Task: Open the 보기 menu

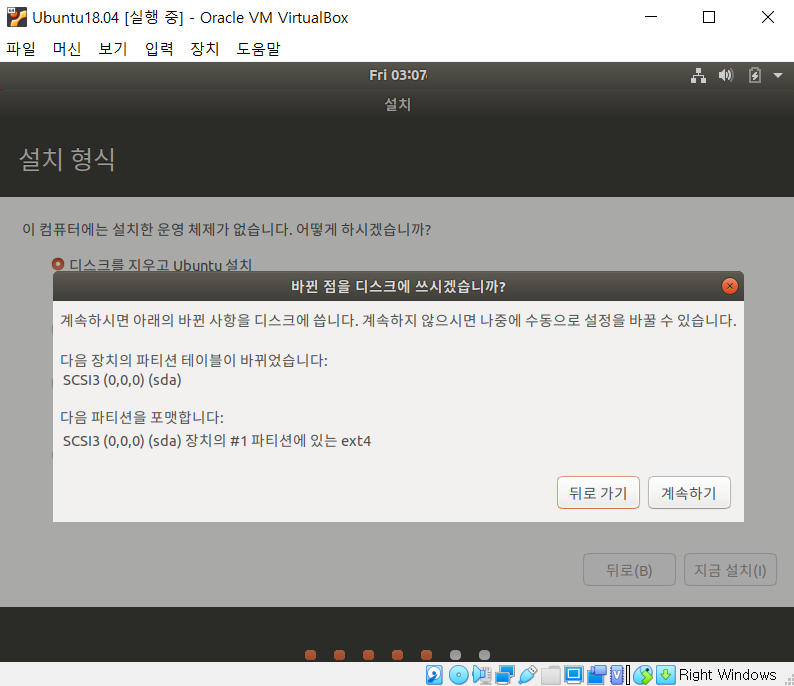Action: click(x=112, y=49)
